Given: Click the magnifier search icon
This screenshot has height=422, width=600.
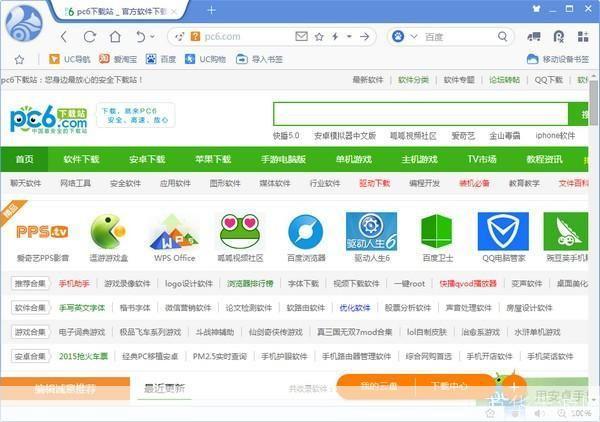Looking at the screenshot, I should click(x=502, y=37).
